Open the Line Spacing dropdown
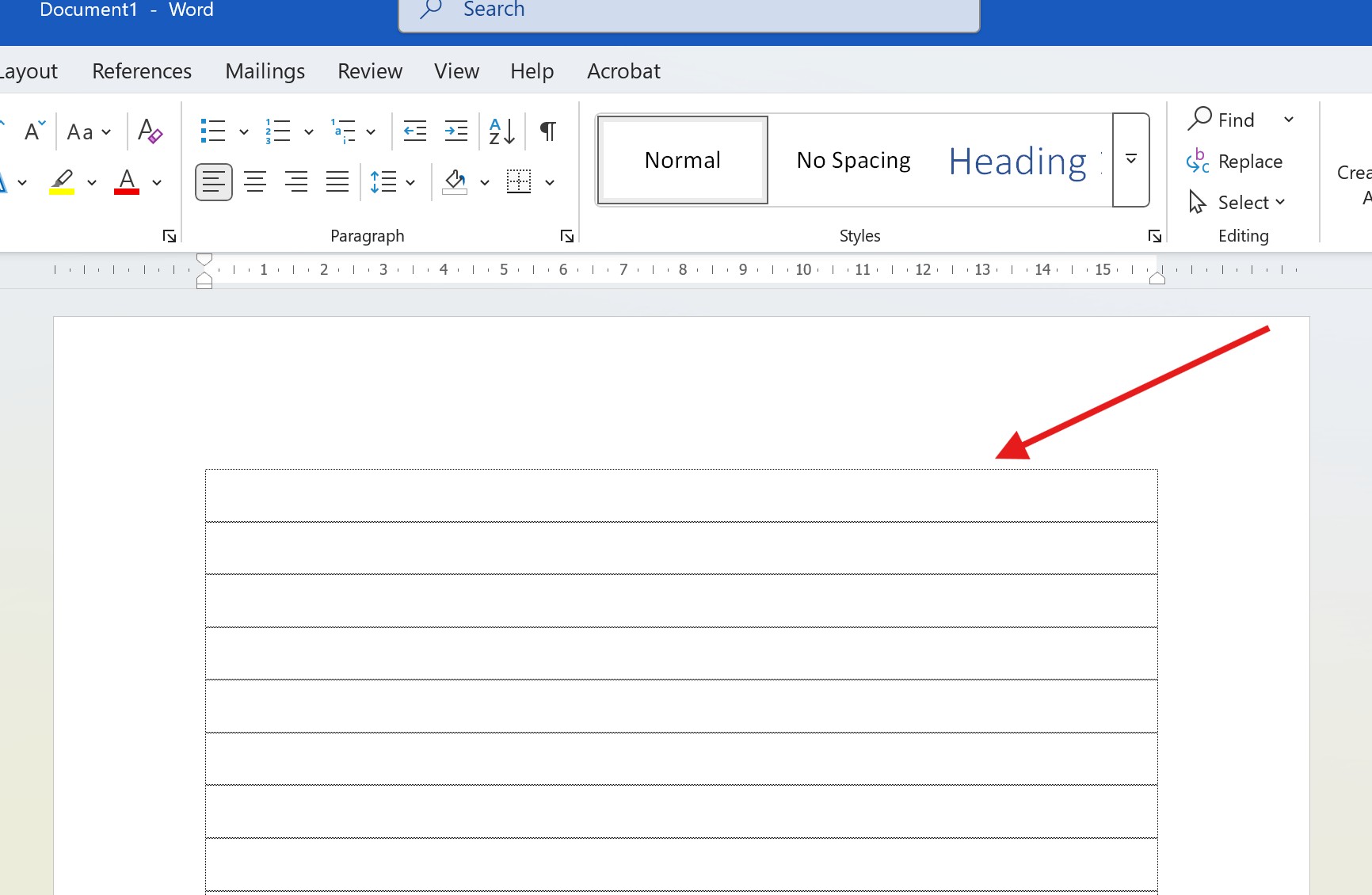 point(392,181)
